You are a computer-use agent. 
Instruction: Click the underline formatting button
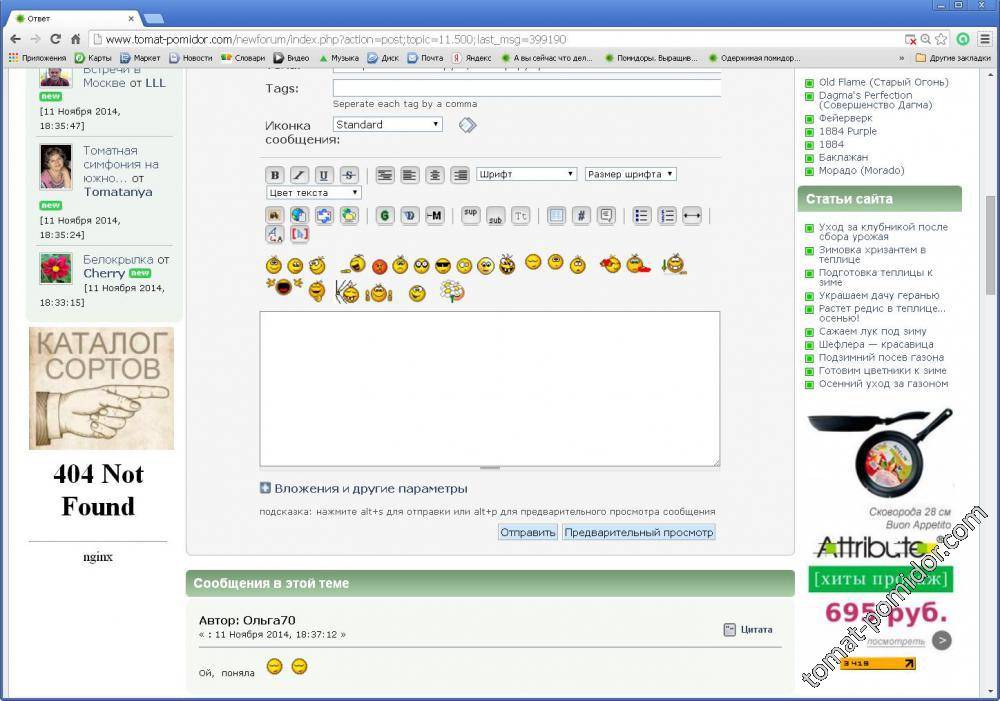323,175
